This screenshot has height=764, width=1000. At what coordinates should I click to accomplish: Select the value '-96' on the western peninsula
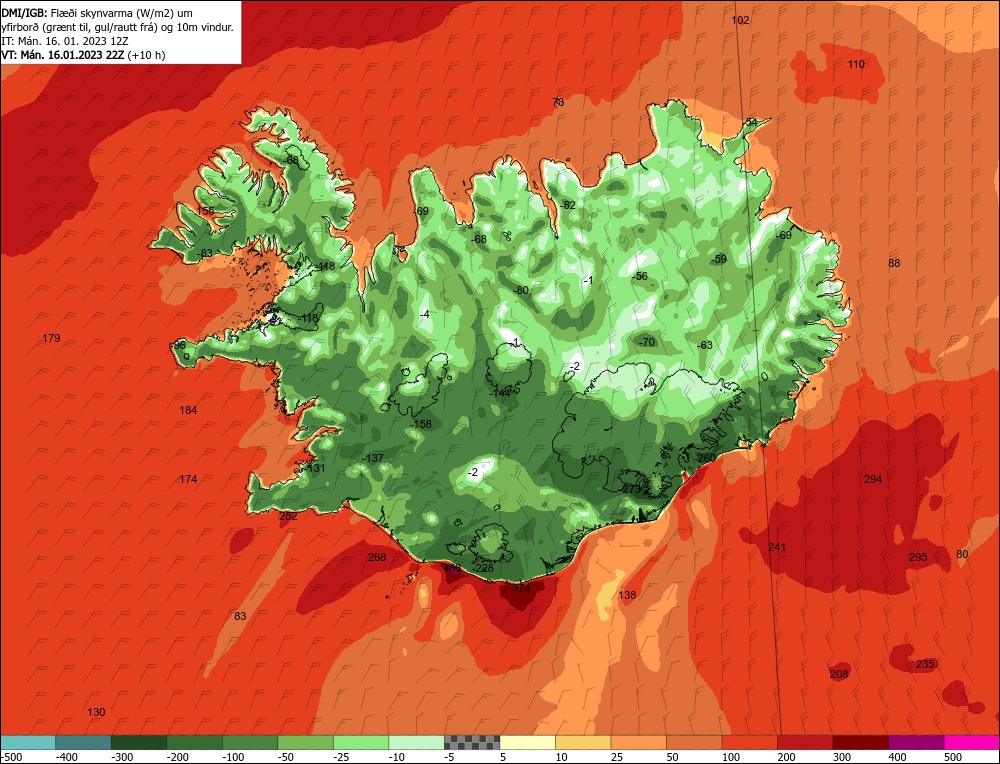[x=178, y=345]
